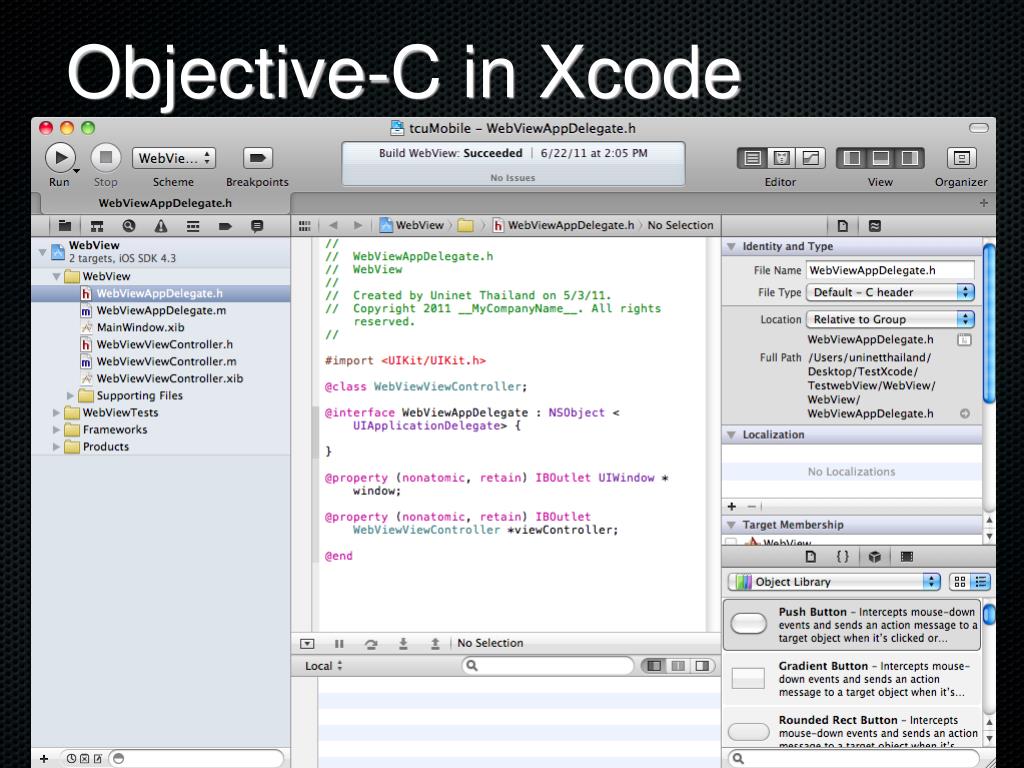
Task: Choose a new file location icon
Action: point(965,340)
